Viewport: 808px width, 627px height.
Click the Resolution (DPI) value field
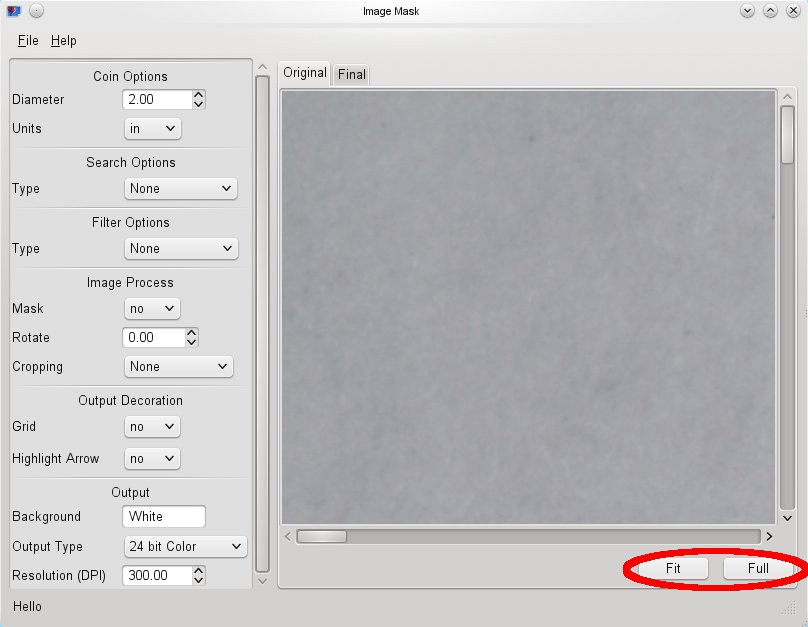[157, 575]
